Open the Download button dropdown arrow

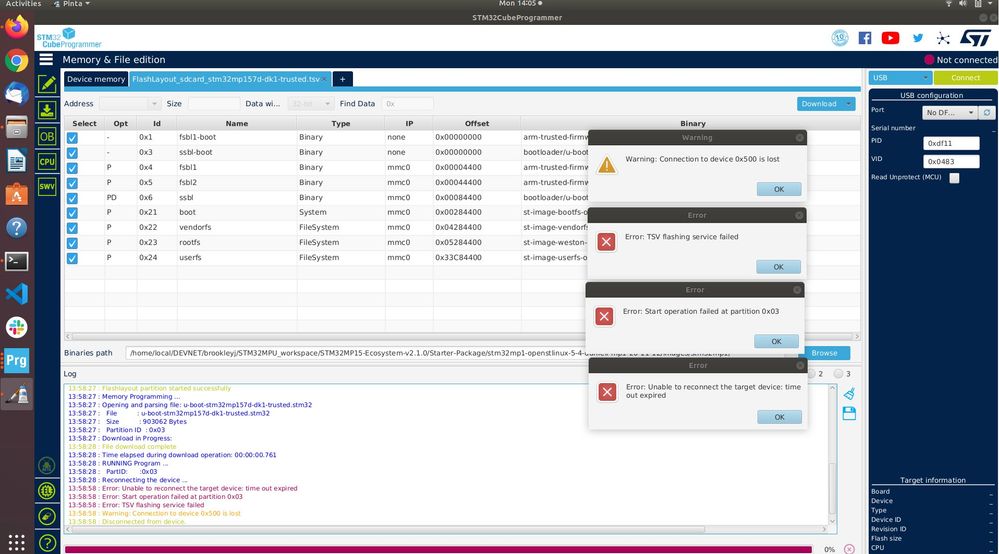click(848, 104)
